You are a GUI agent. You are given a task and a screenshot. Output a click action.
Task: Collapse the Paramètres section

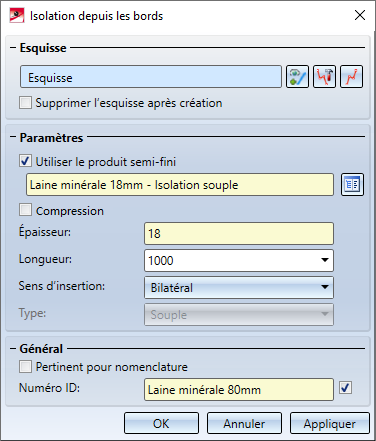(13, 137)
